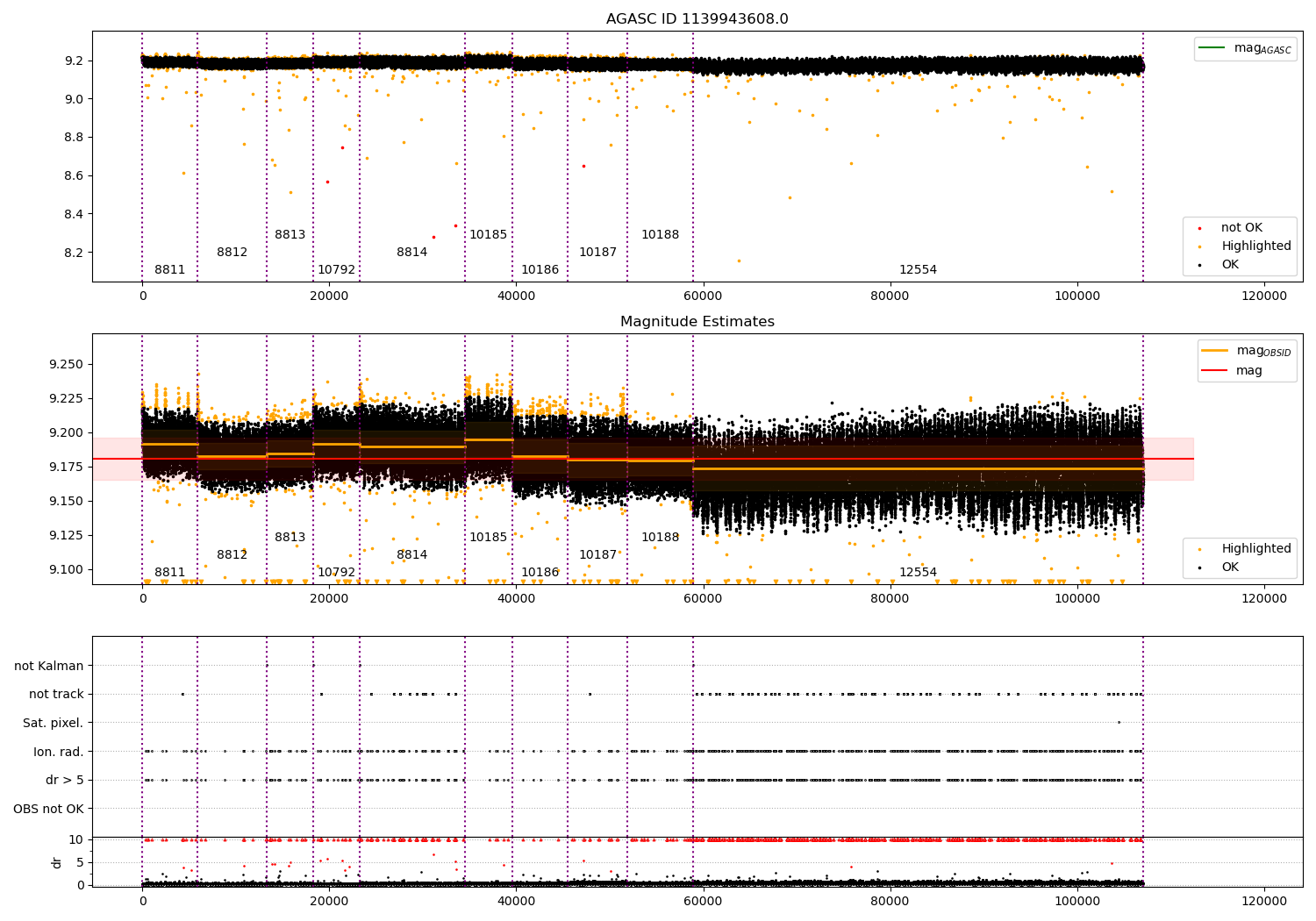Click the red mag legend line
This screenshot has width=1316, height=921.
tap(1215, 371)
